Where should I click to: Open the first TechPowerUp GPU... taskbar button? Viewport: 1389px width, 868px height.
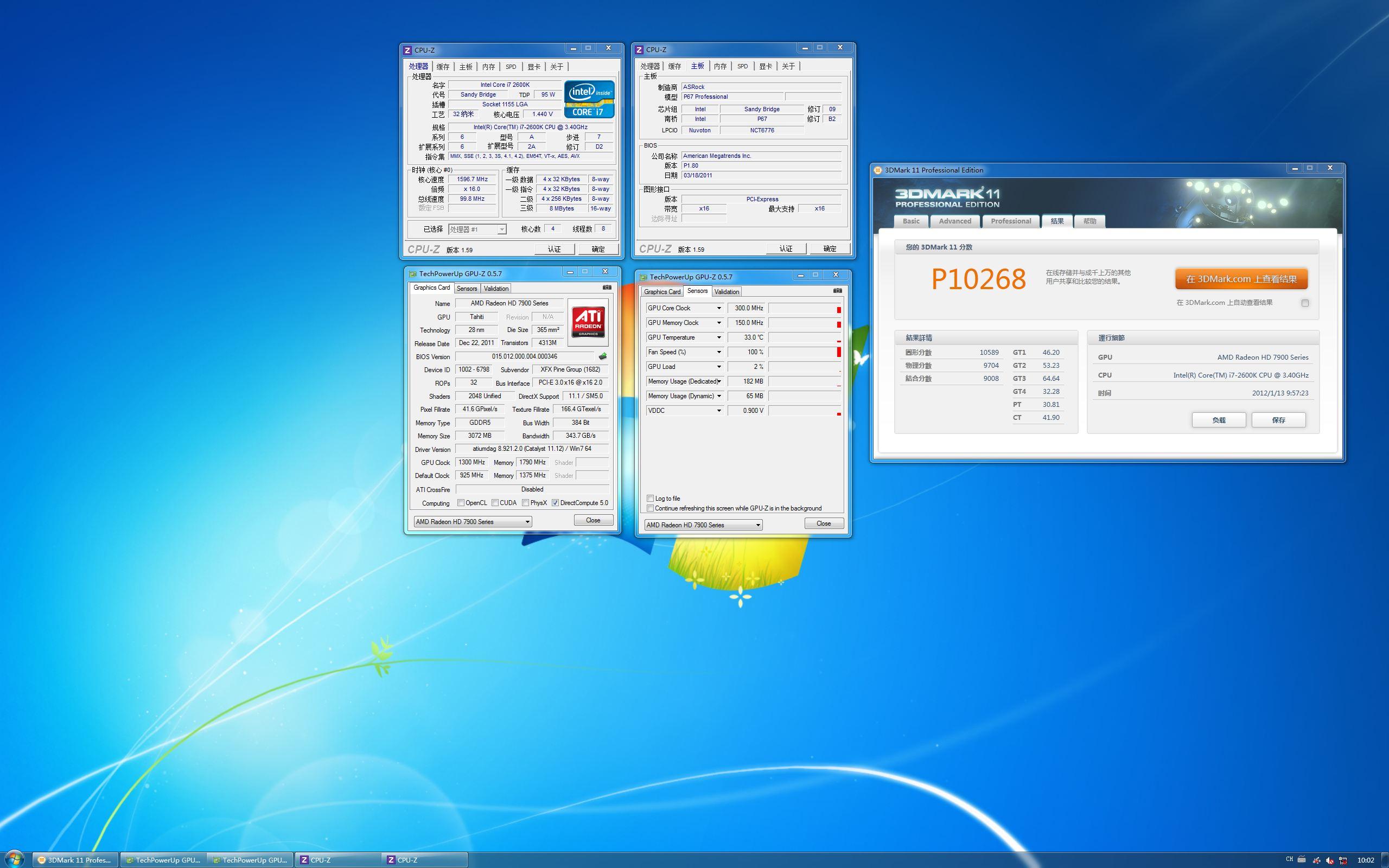pos(163,860)
